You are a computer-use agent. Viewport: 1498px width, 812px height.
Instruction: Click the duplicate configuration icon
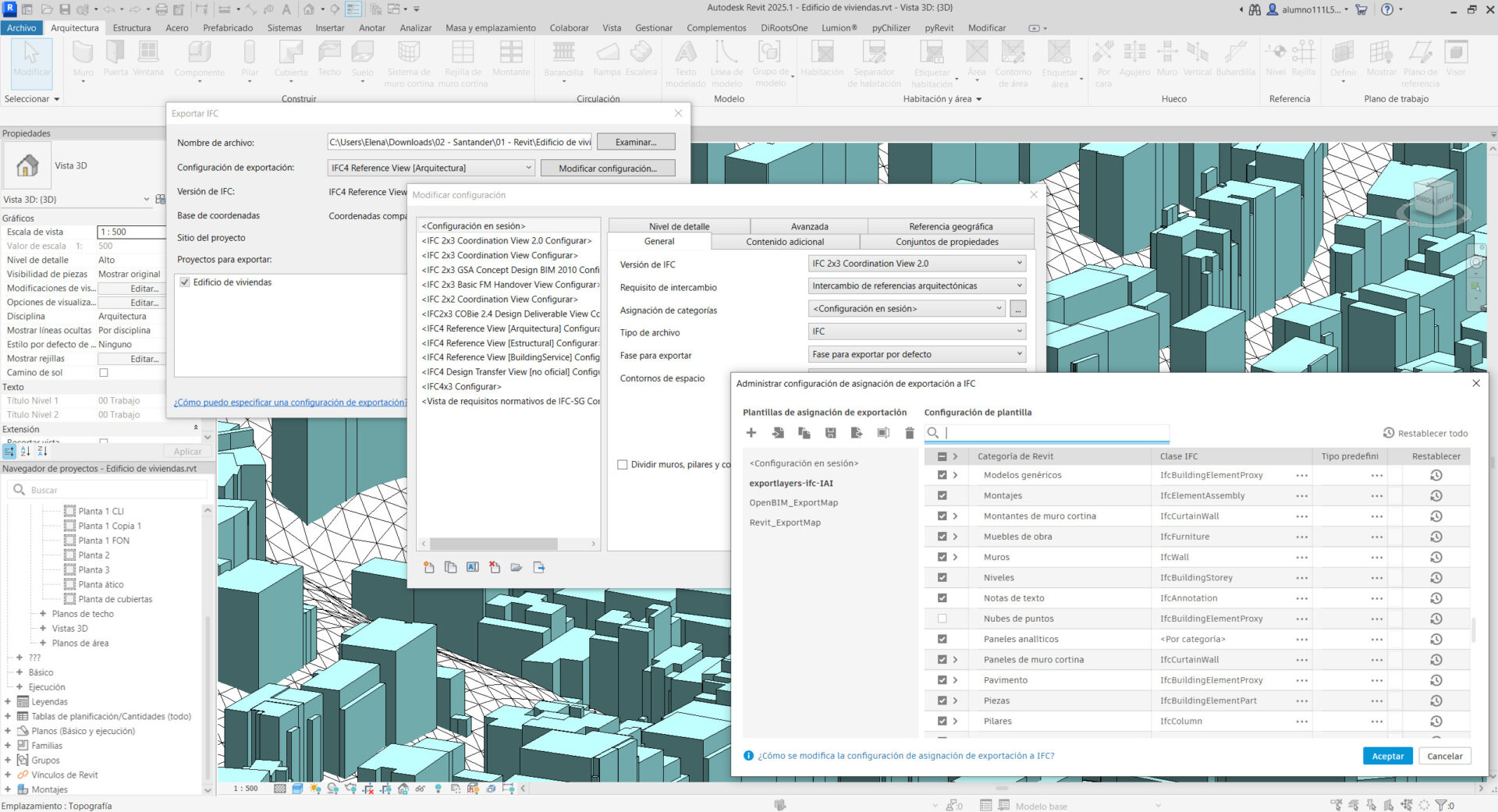click(450, 567)
